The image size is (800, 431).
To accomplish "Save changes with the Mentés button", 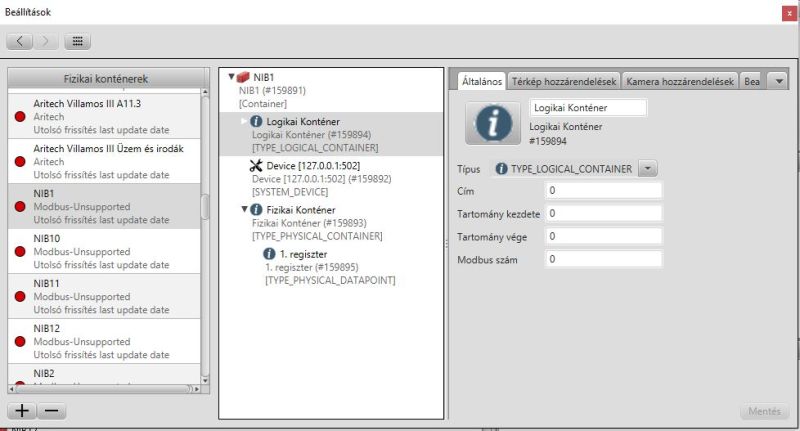I will [764, 411].
